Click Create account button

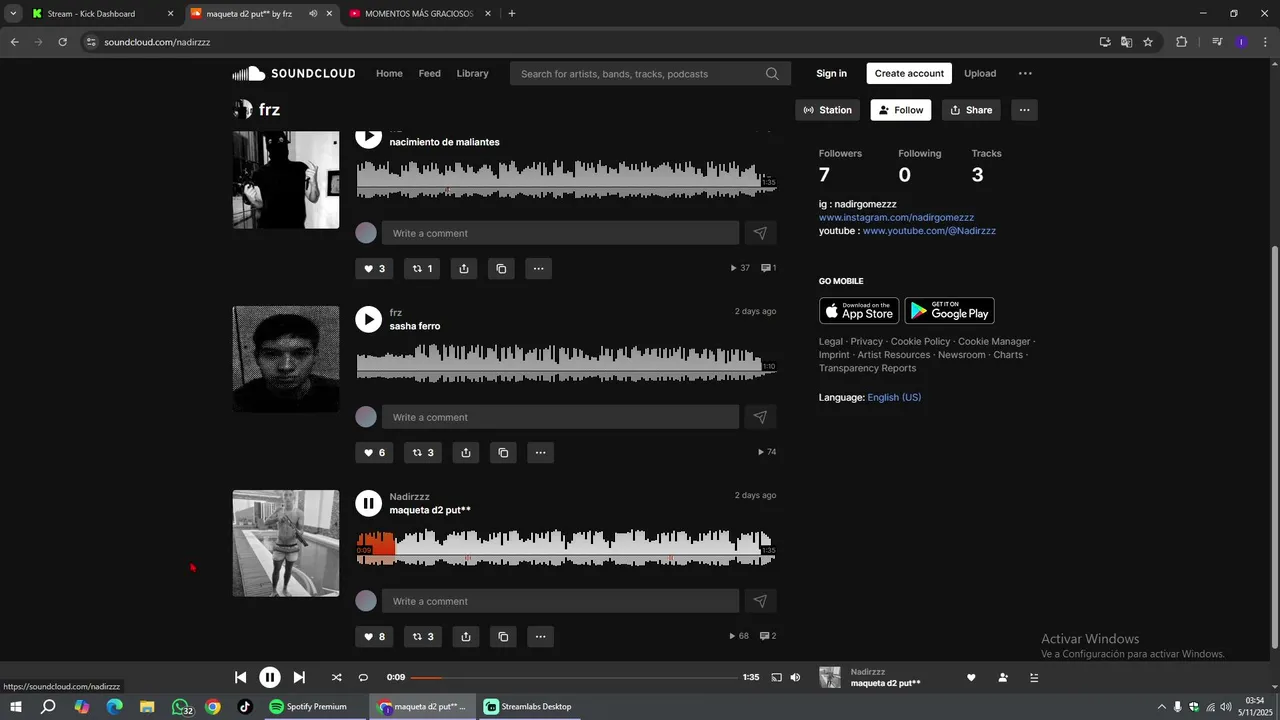pyautogui.click(x=909, y=73)
